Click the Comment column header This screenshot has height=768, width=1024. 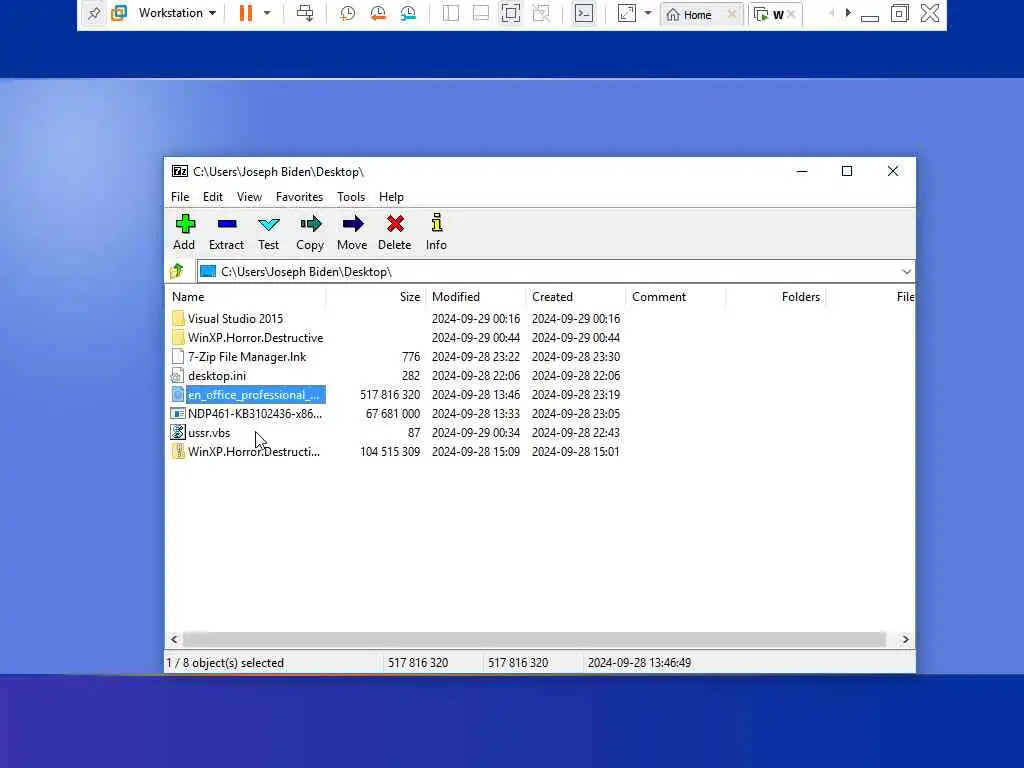pos(675,296)
